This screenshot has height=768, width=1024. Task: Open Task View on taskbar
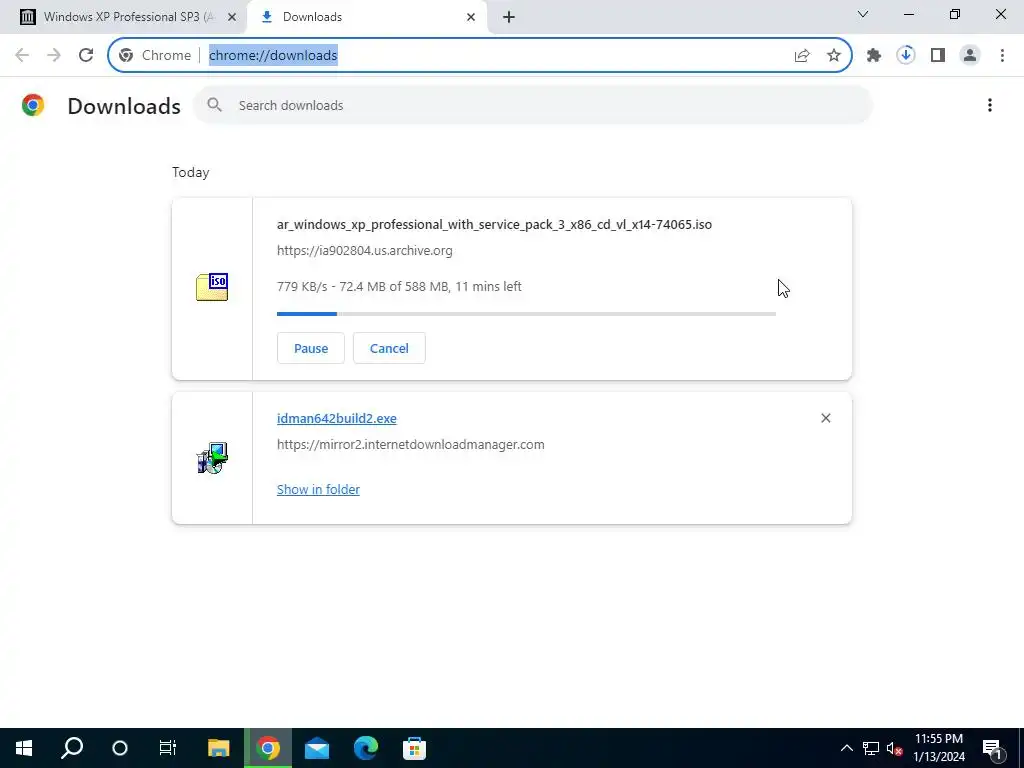click(x=168, y=748)
